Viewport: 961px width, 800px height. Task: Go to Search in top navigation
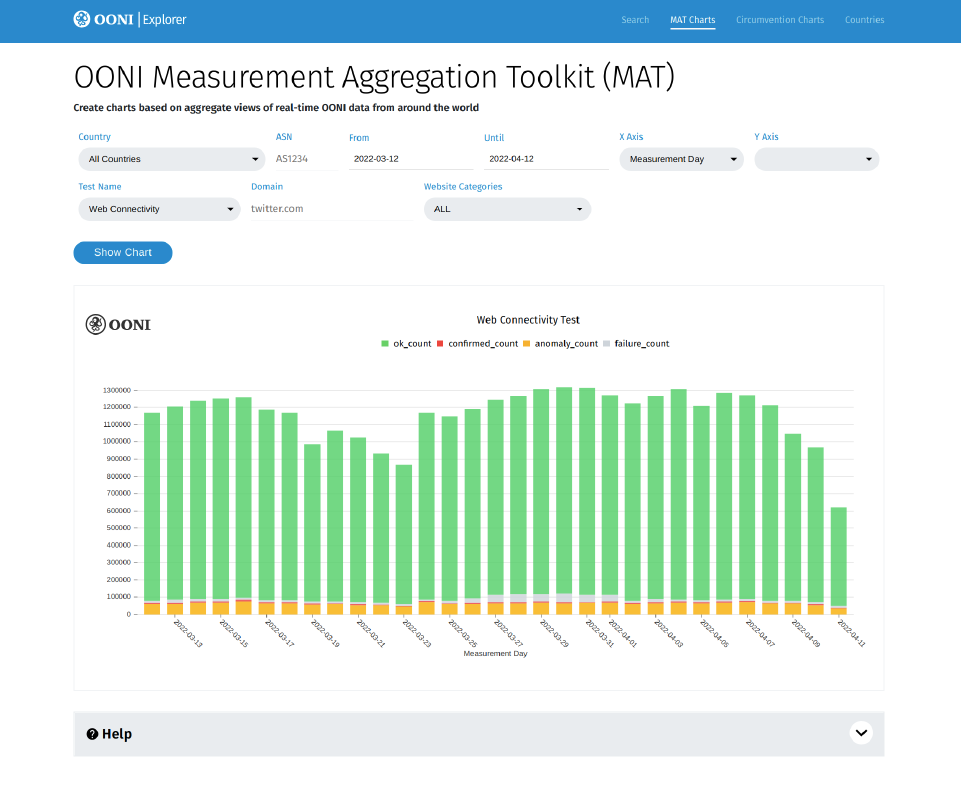[x=635, y=20]
